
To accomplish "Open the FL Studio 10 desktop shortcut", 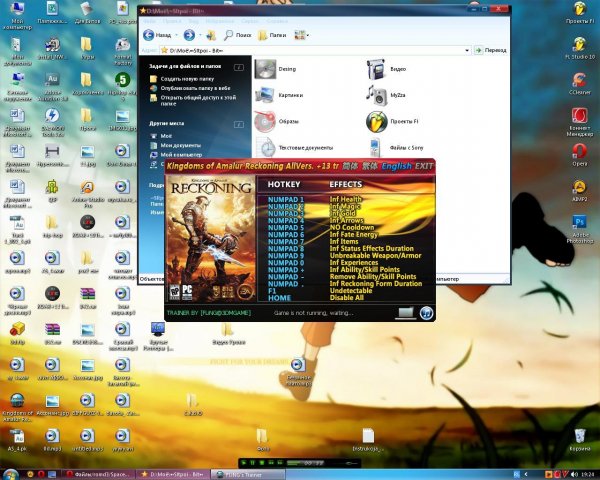I will (579, 48).
